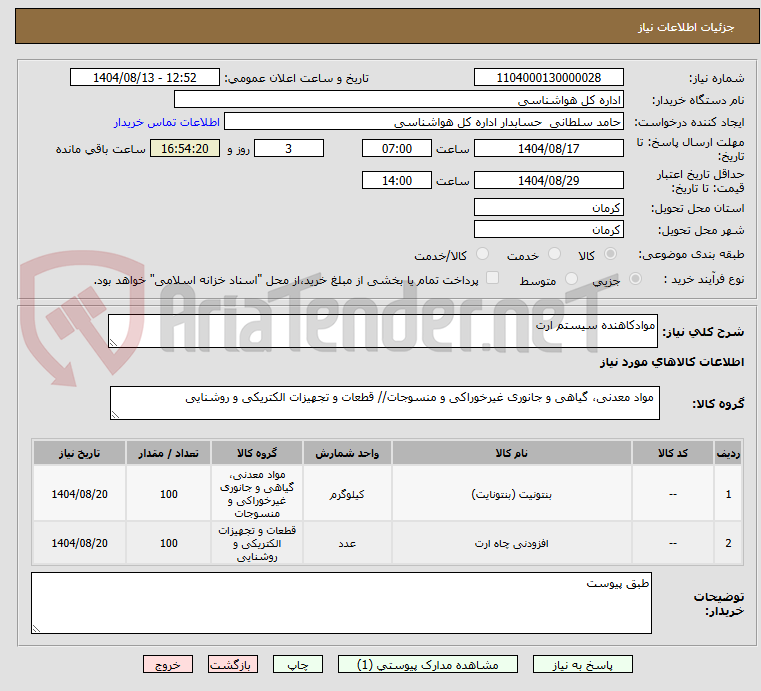Click the announcement date field 1404/08/13 - 12:52
761x691 pixels.
click(x=145, y=78)
